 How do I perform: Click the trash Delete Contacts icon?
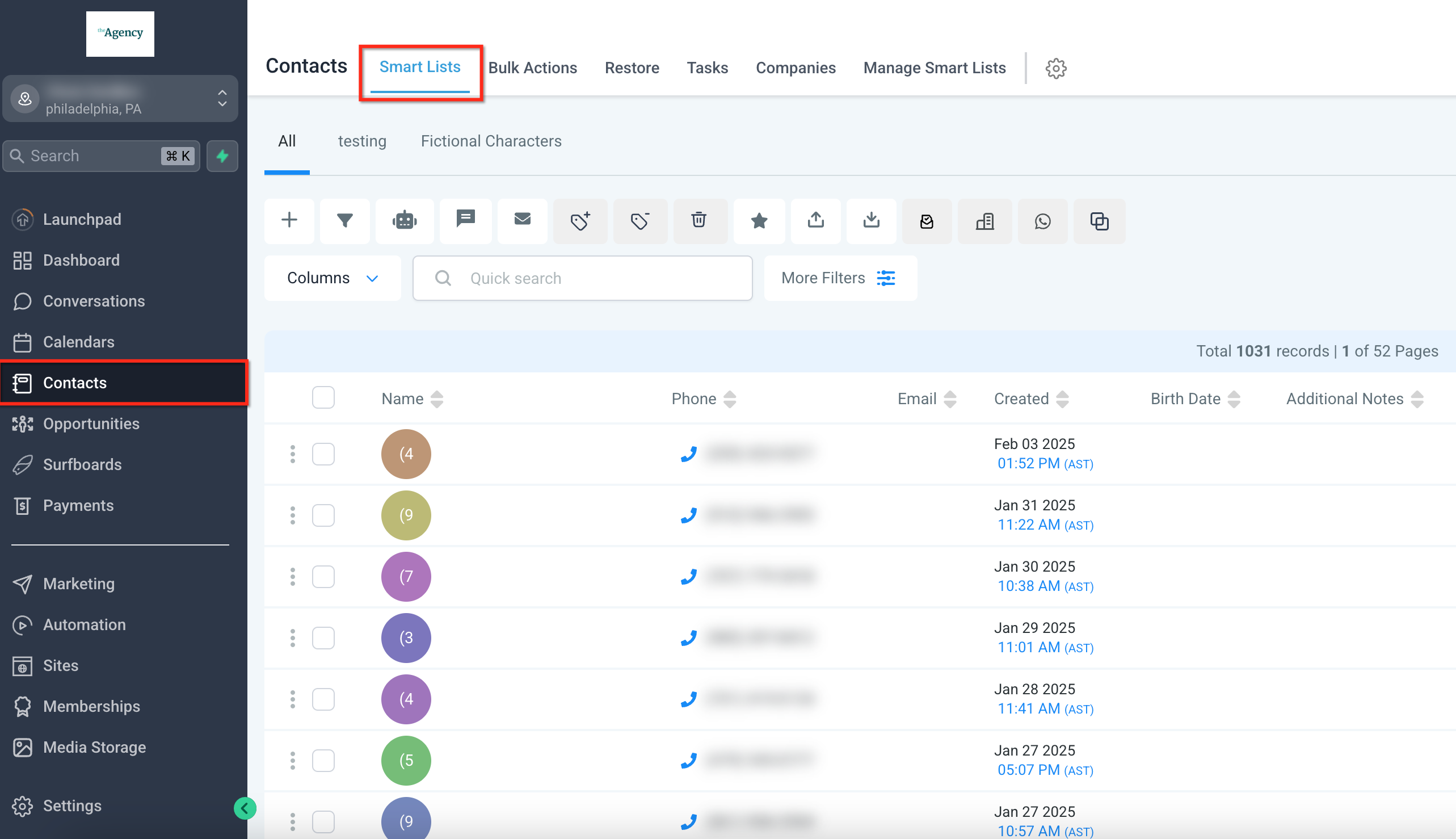point(698,221)
